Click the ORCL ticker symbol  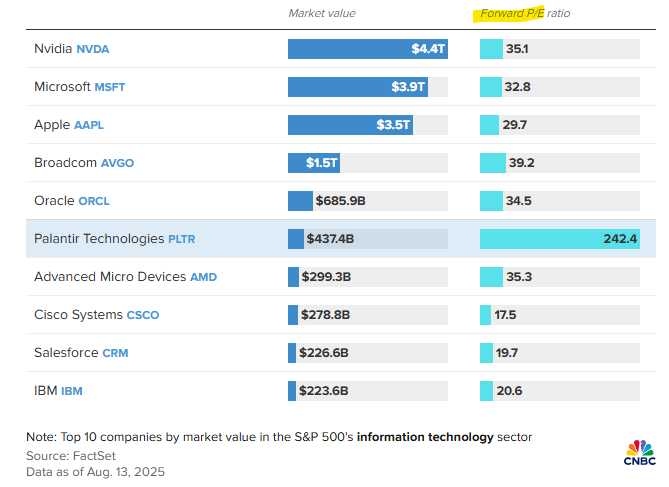93,201
